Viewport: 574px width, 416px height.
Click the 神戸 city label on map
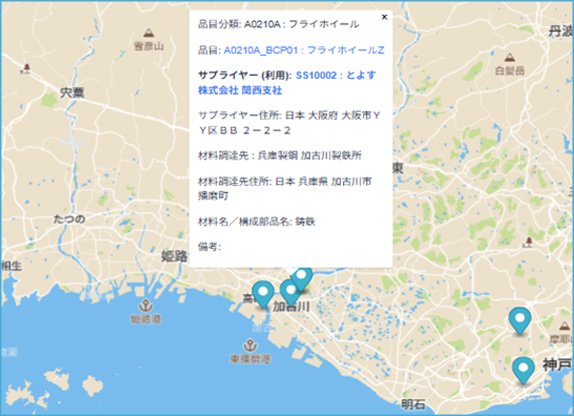click(x=557, y=365)
